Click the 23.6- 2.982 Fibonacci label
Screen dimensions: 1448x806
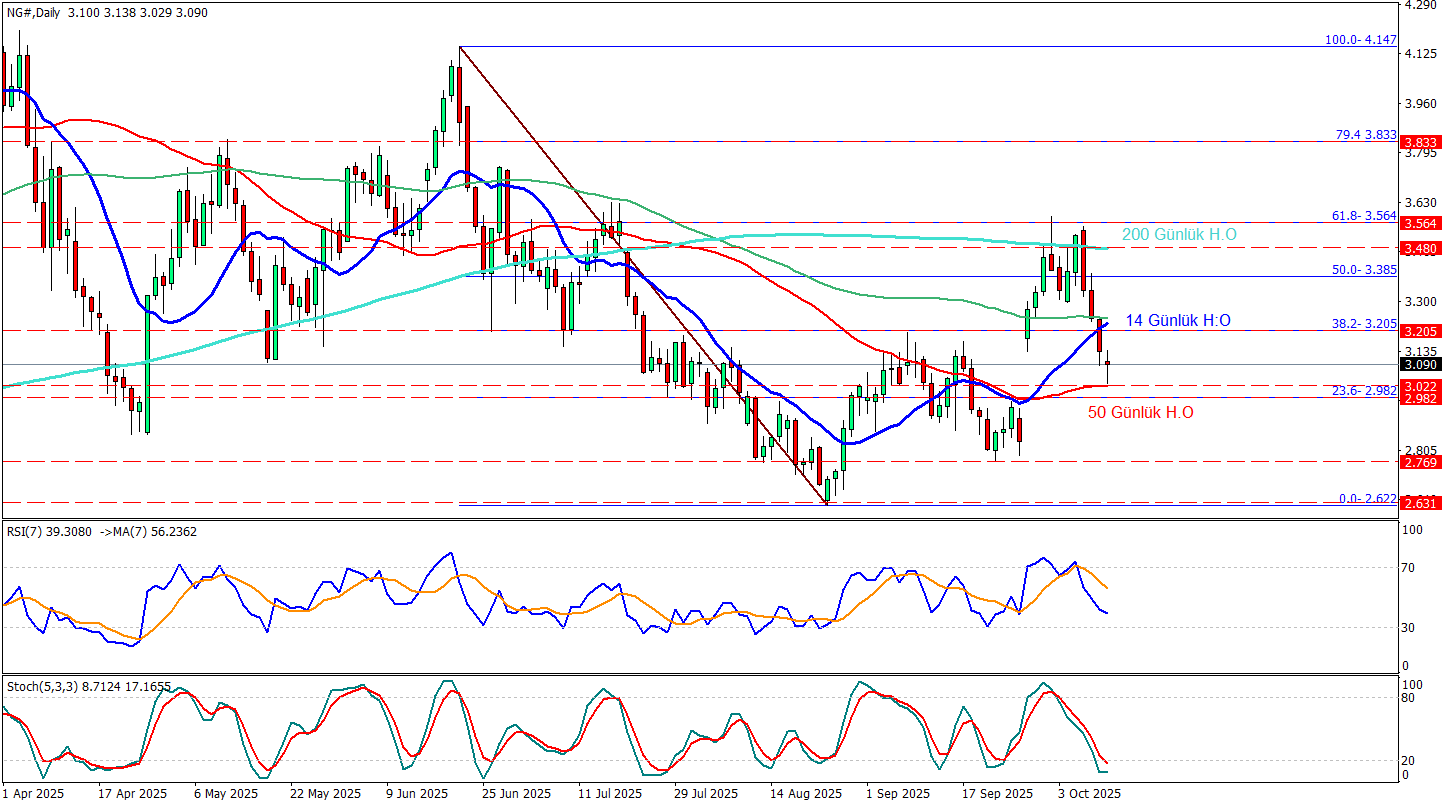pos(1364,391)
